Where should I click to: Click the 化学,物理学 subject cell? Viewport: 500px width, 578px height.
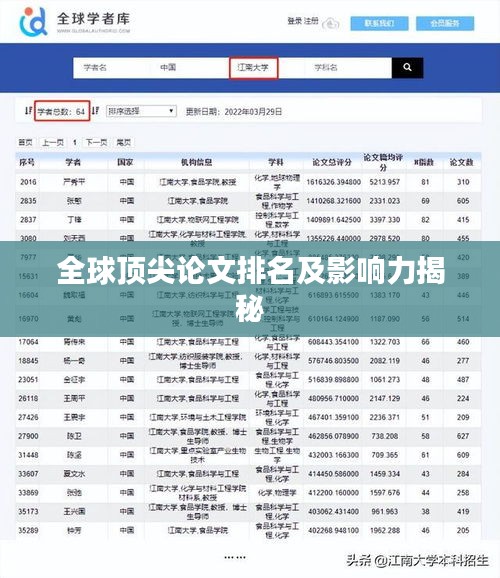pos(277,493)
